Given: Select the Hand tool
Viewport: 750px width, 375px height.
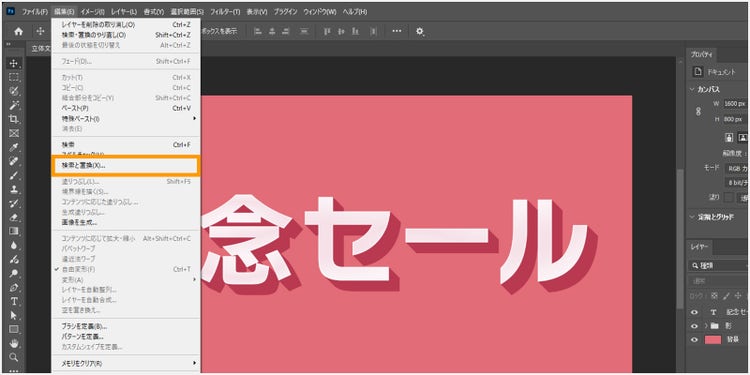Looking at the screenshot, I should 14,343.
